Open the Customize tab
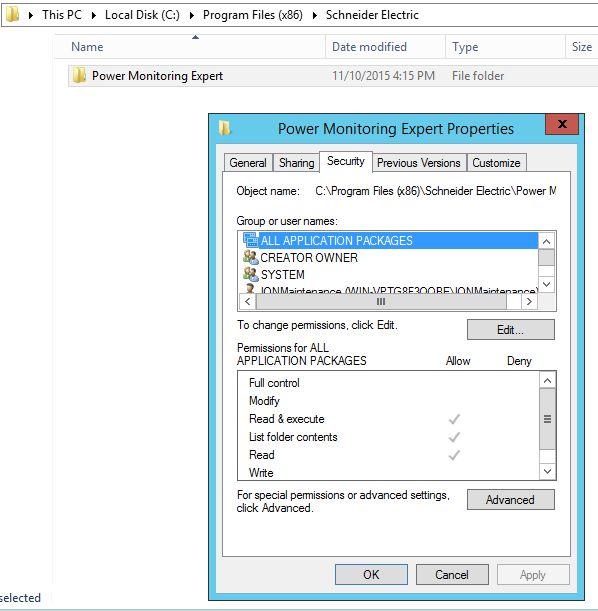 coord(496,162)
